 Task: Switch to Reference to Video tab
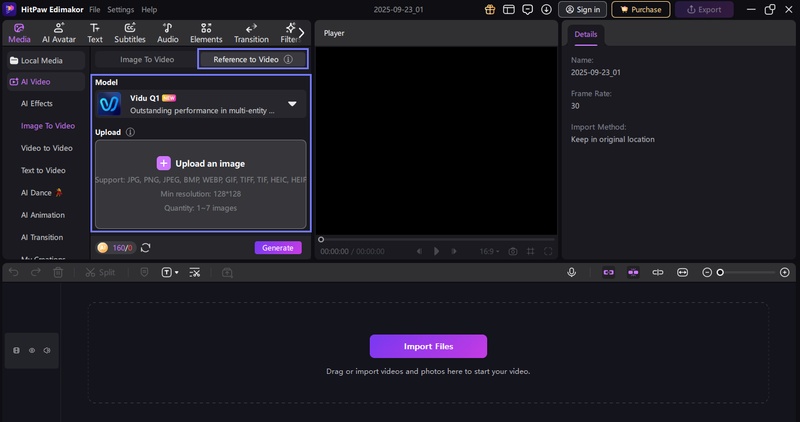(x=253, y=59)
